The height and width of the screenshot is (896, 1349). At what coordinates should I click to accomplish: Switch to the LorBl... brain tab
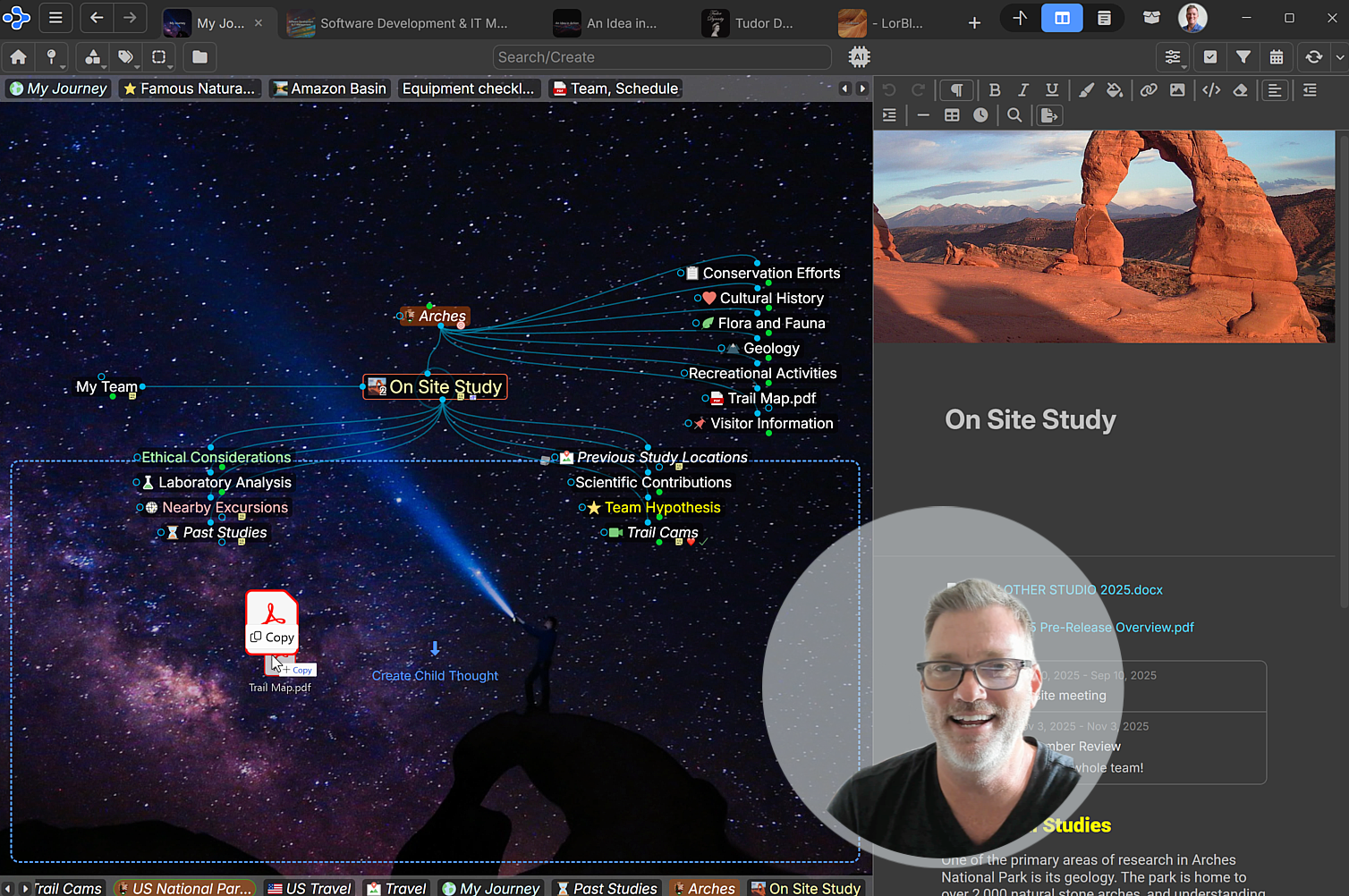pyautogui.click(x=881, y=23)
